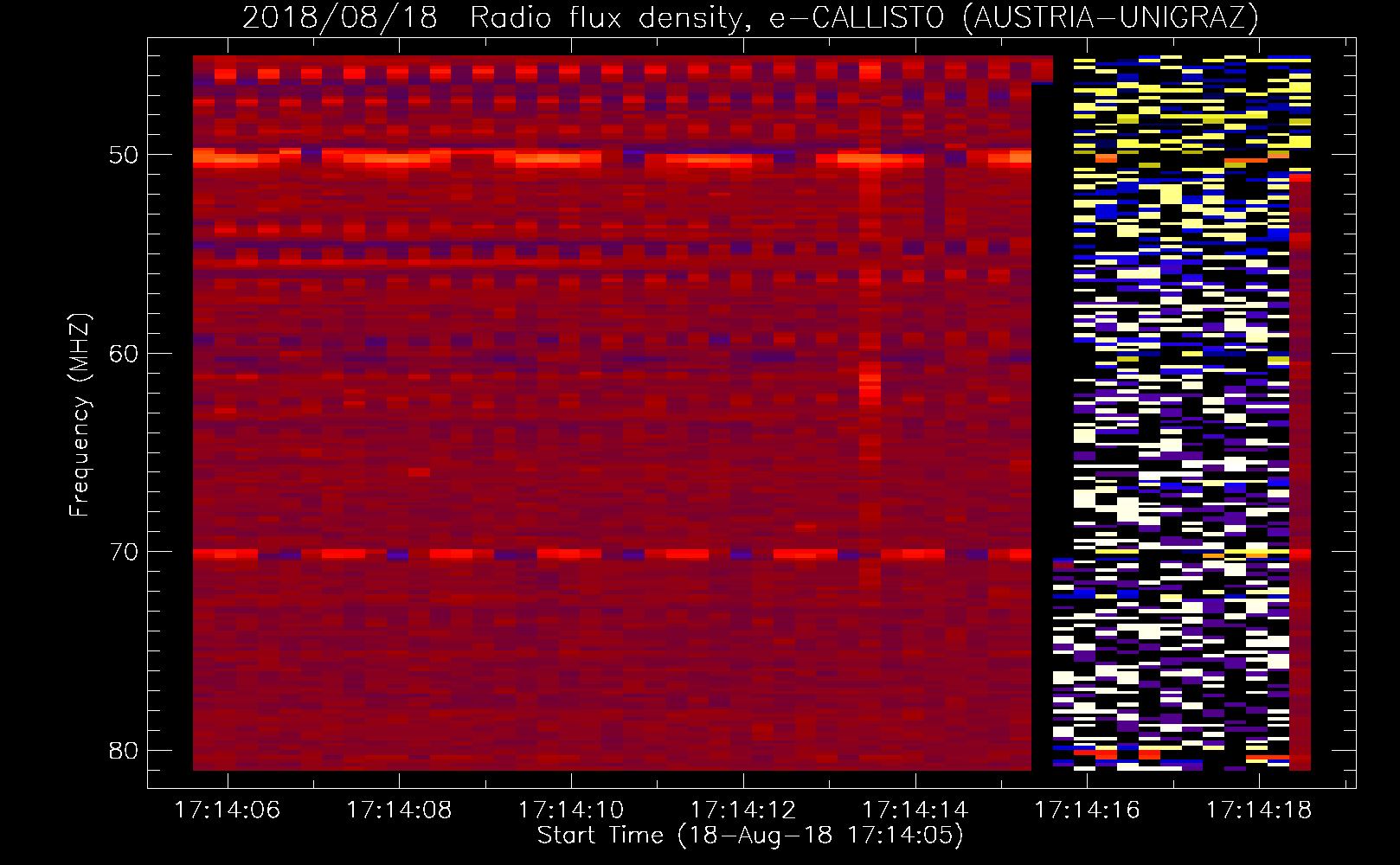This screenshot has height=865, width=1400.
Task: Click the time tick label '17:14:18'
Action: point(1259,811)
